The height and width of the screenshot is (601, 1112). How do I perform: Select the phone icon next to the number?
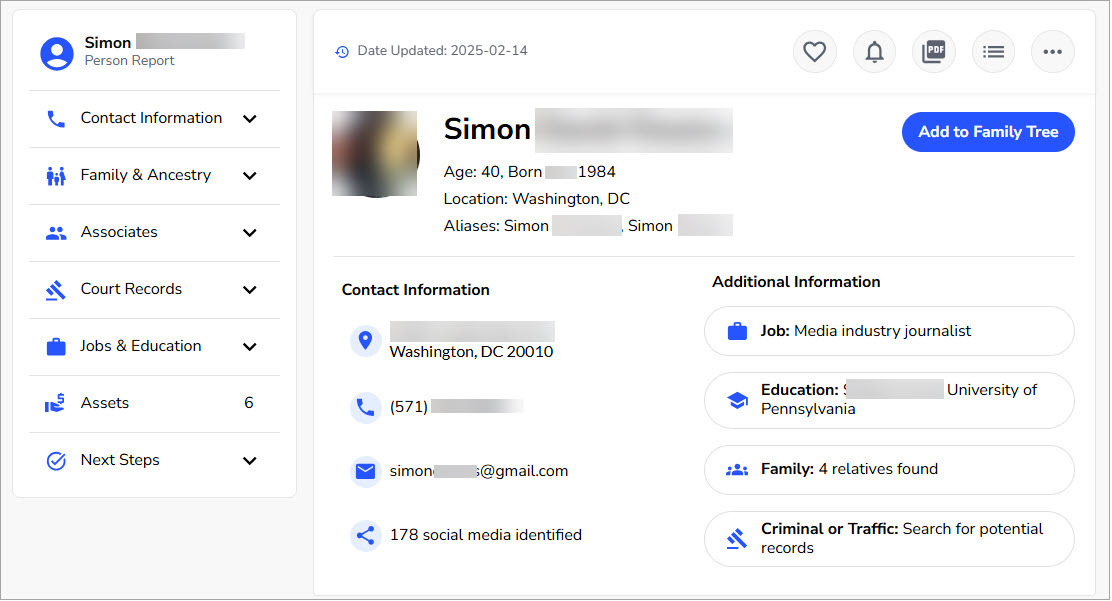click(x=365, y=406)
